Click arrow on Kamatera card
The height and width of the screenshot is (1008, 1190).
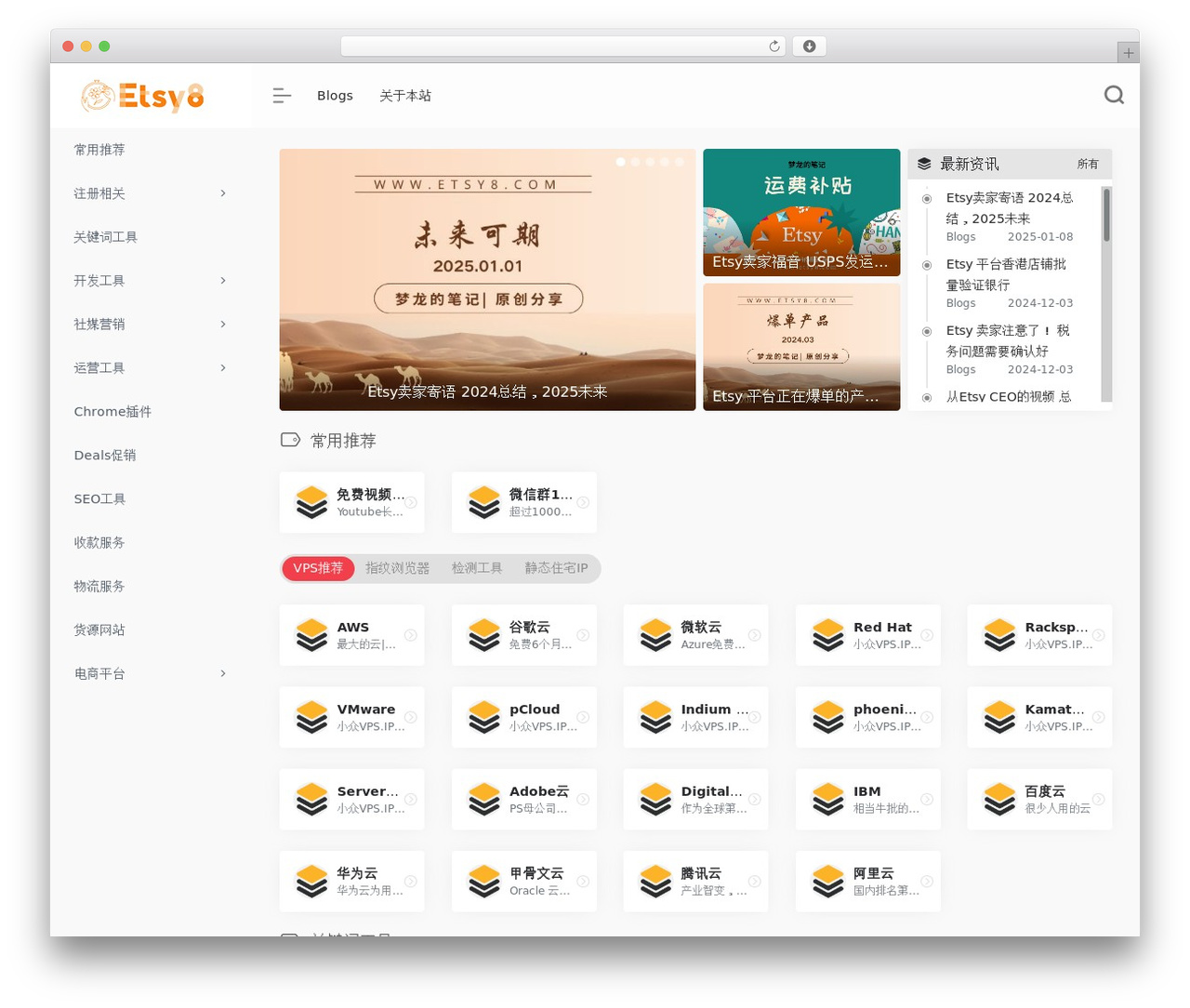click(x=1099, y=717)
